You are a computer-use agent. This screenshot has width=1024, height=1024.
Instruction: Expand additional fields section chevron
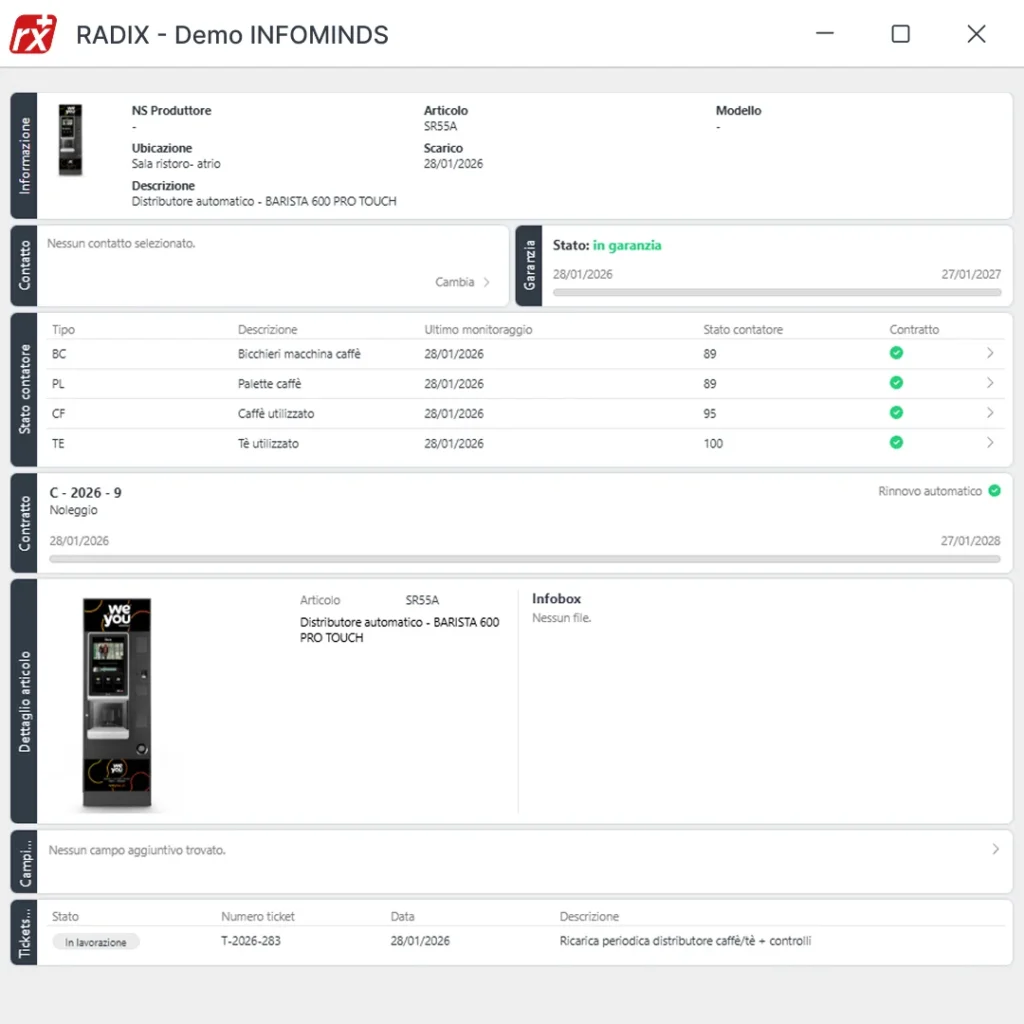click(995, 849)
